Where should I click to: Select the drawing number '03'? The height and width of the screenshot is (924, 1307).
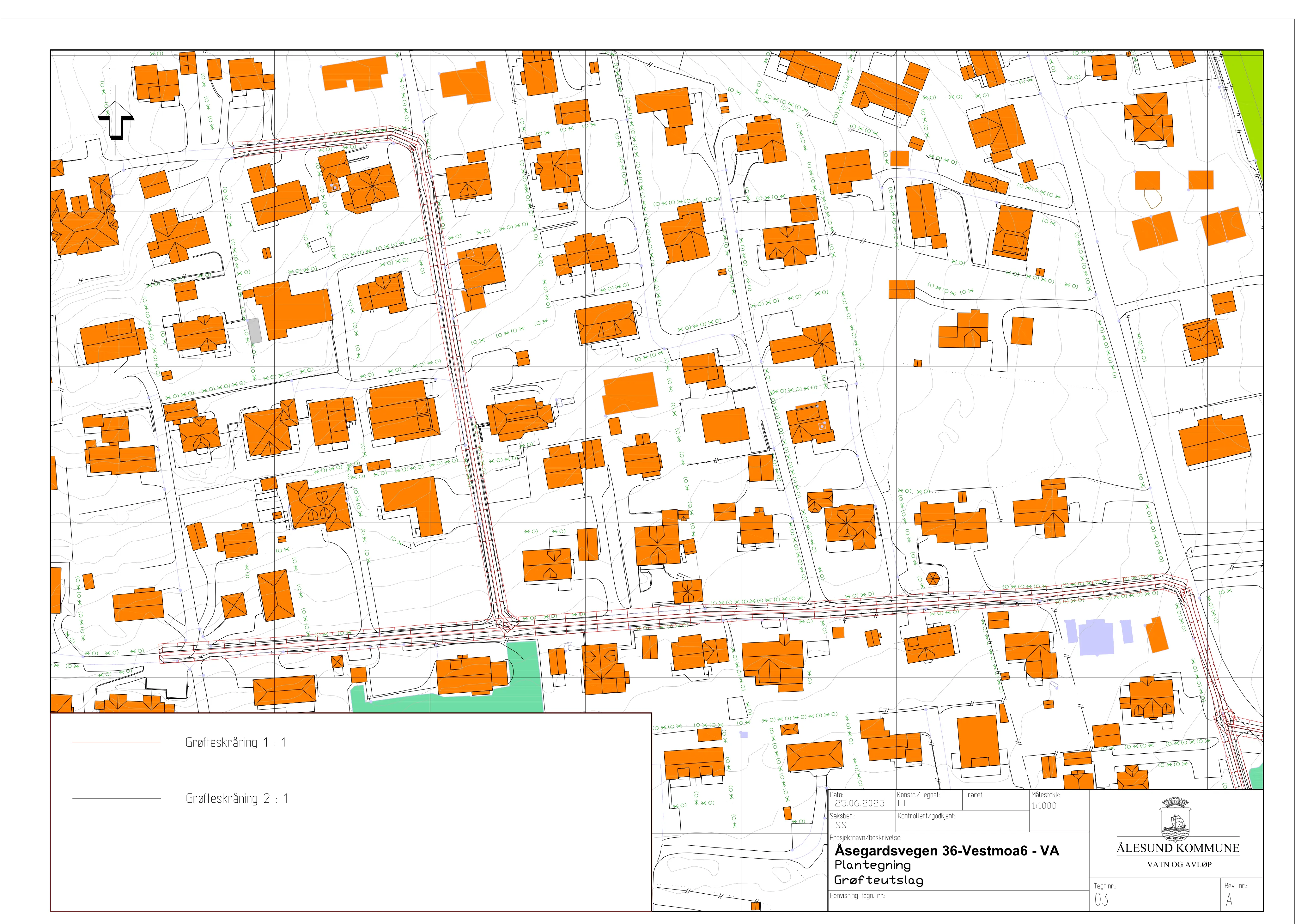[x=1102, y=900]
